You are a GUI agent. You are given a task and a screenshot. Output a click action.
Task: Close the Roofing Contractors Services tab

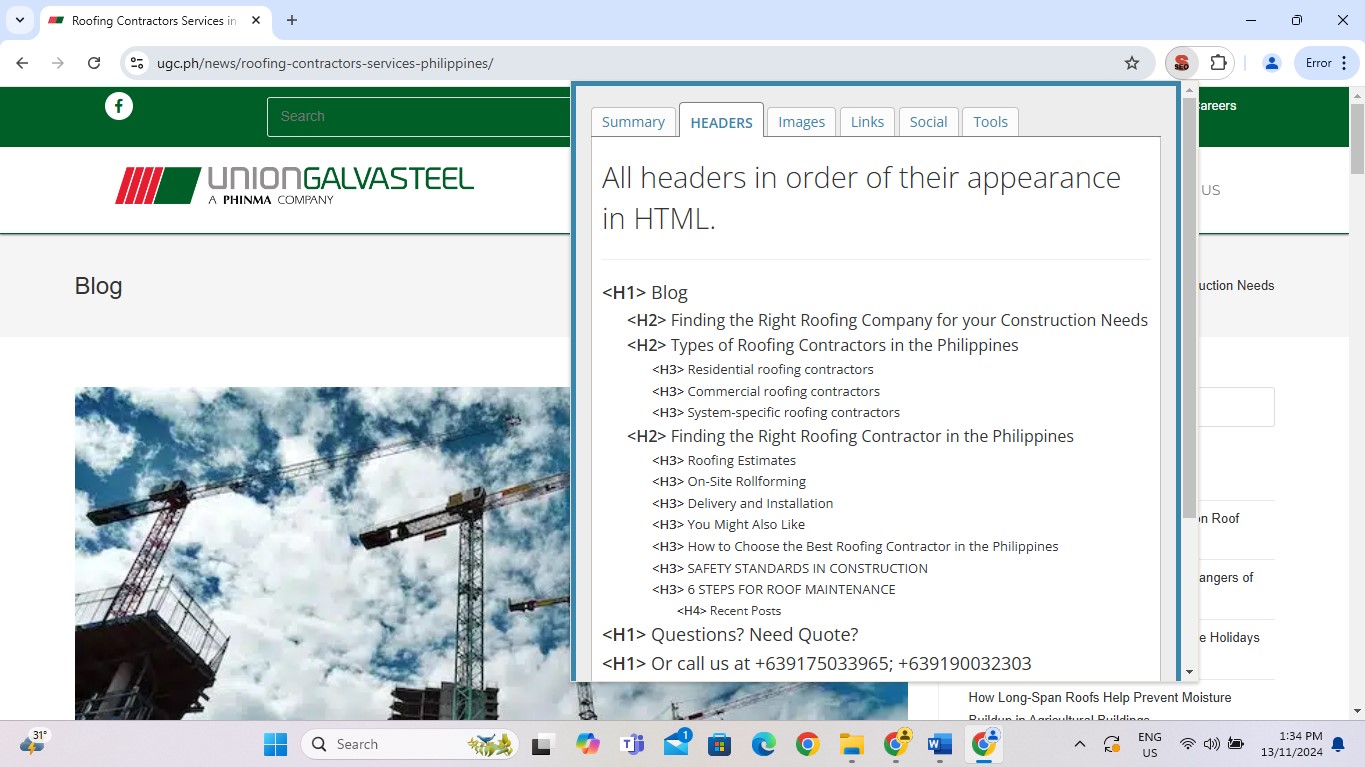[x=256, y=20]
